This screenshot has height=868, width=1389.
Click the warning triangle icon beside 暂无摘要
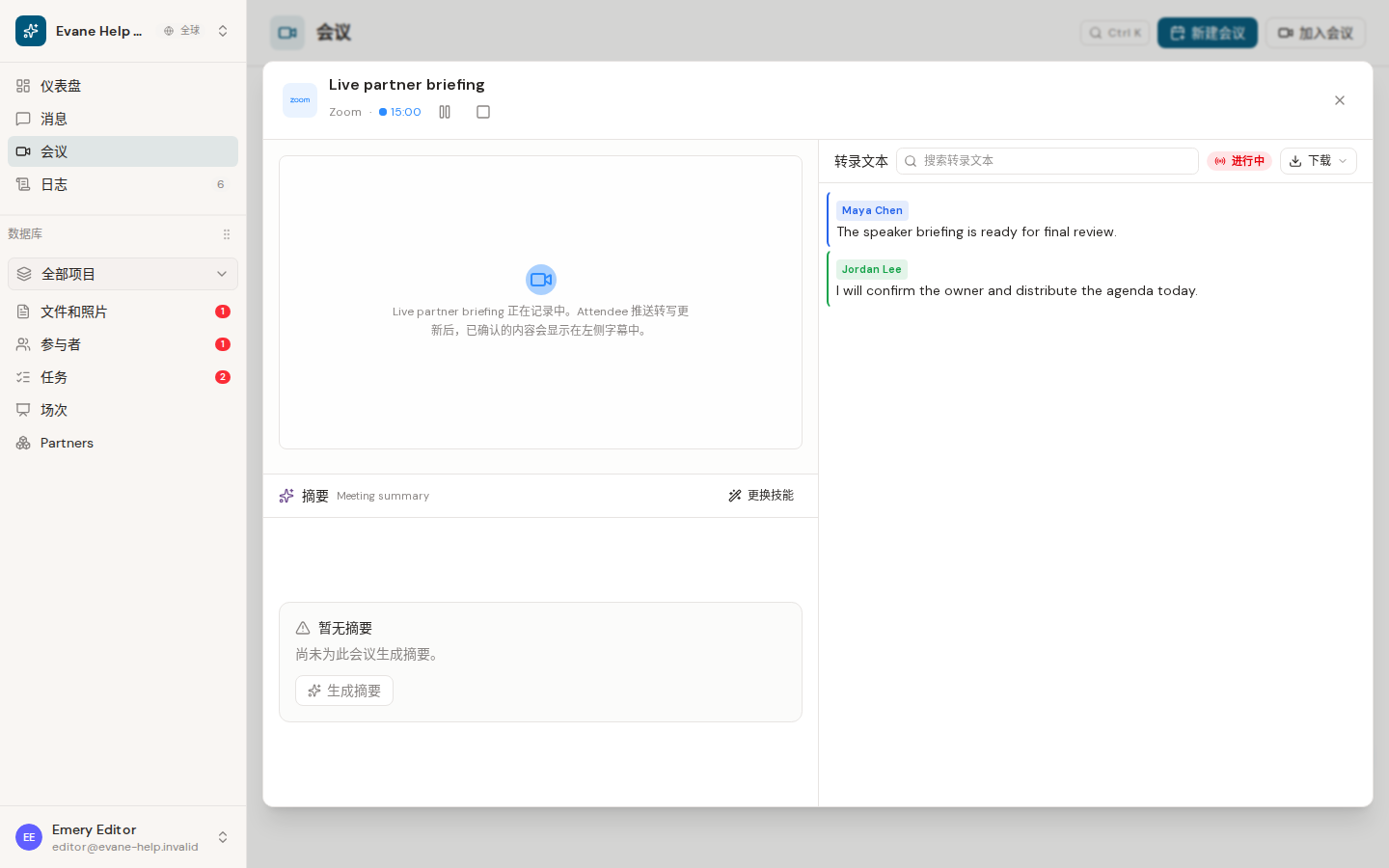303,628
